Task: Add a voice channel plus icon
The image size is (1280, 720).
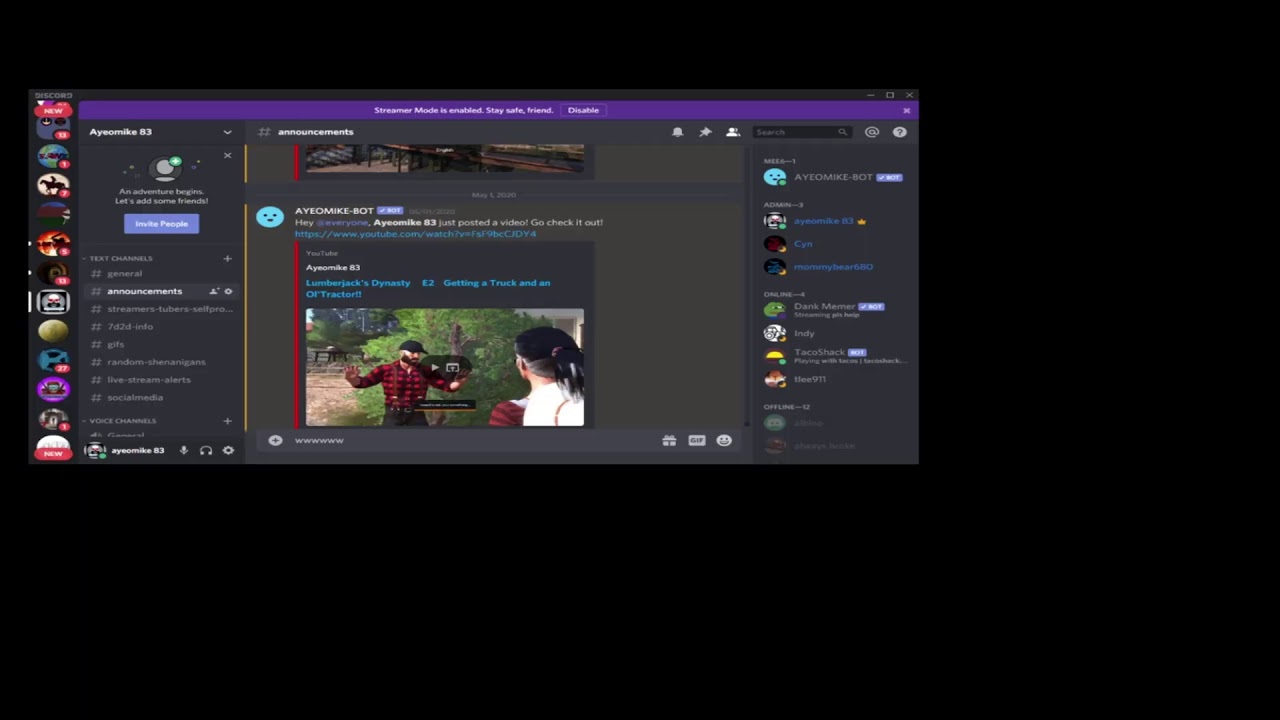Action: [x=227, y=420]
